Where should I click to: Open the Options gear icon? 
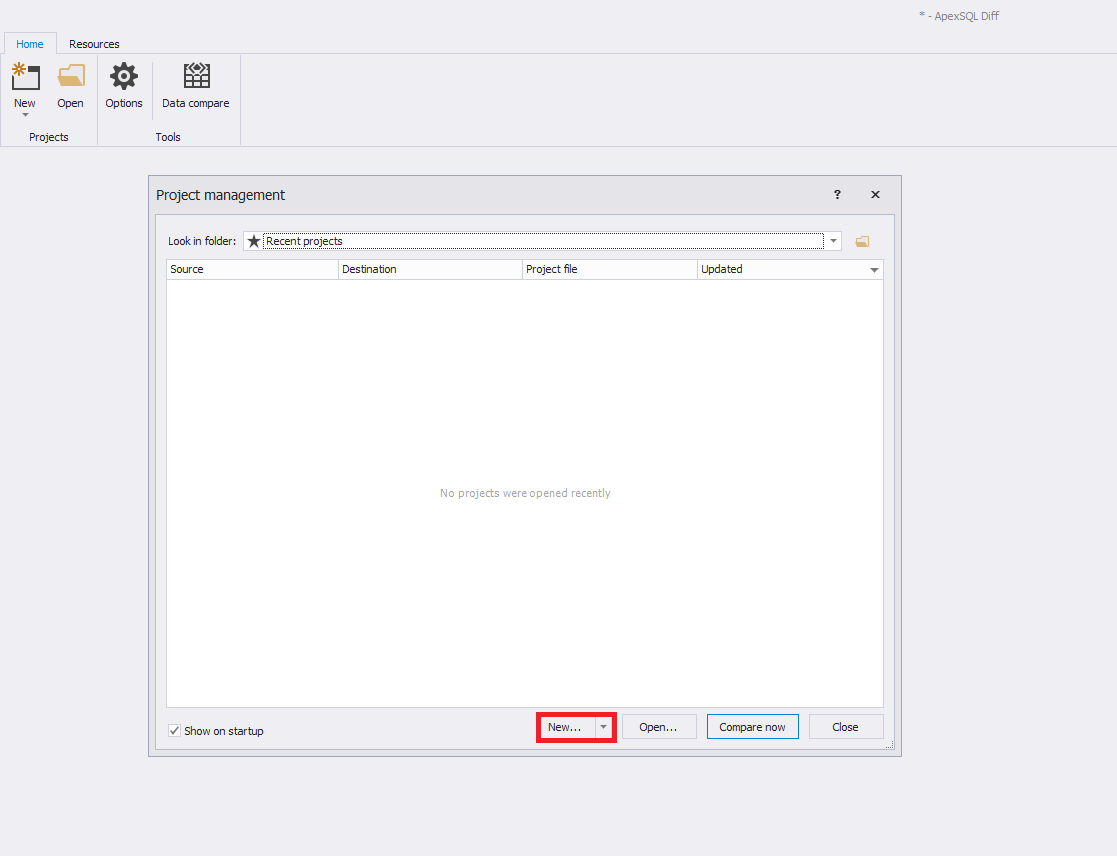point(124,76)
